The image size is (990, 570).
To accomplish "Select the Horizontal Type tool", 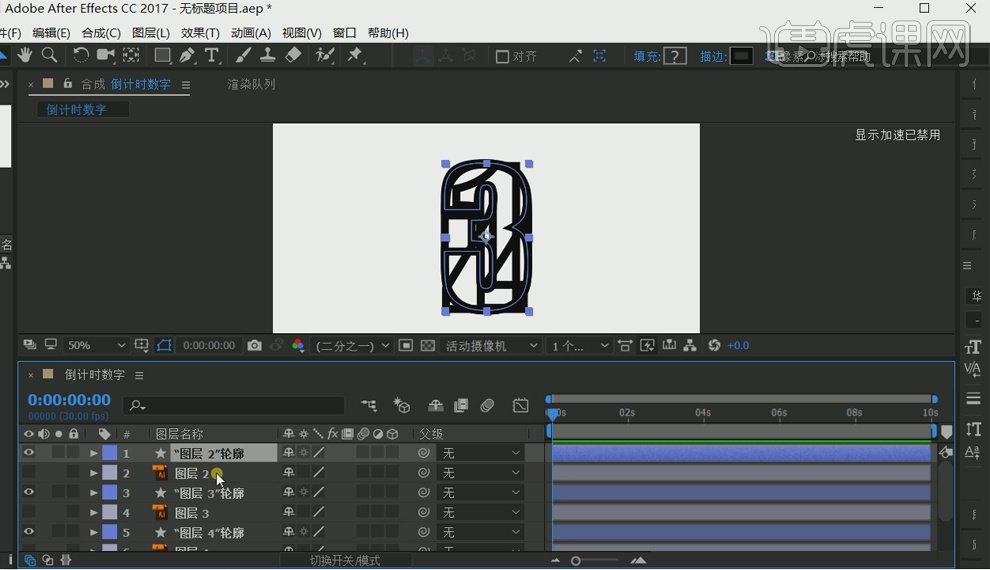I will pyautogui.click(x=212, y=56).
